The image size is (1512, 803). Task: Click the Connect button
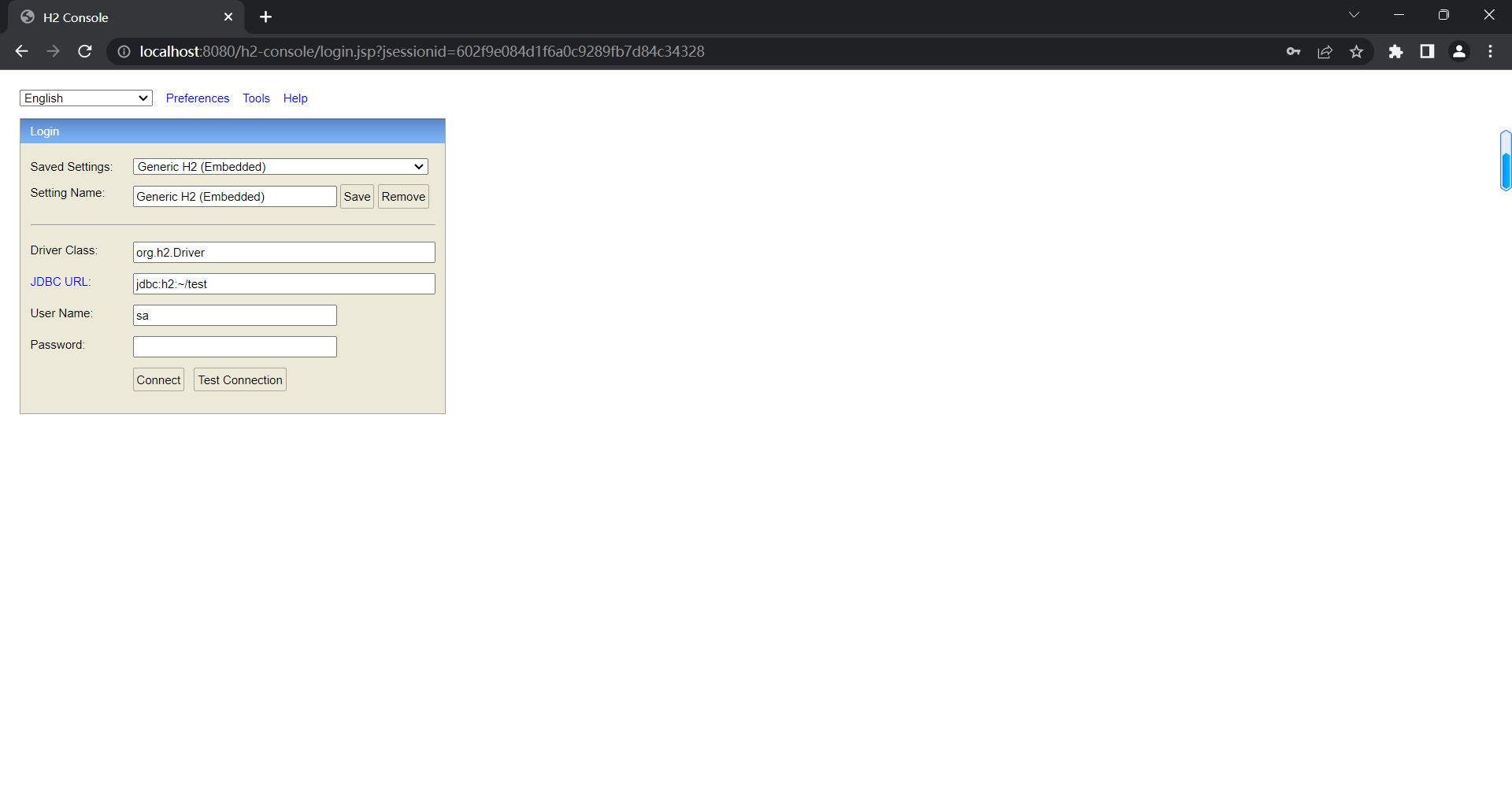click(x=158, y=379)
